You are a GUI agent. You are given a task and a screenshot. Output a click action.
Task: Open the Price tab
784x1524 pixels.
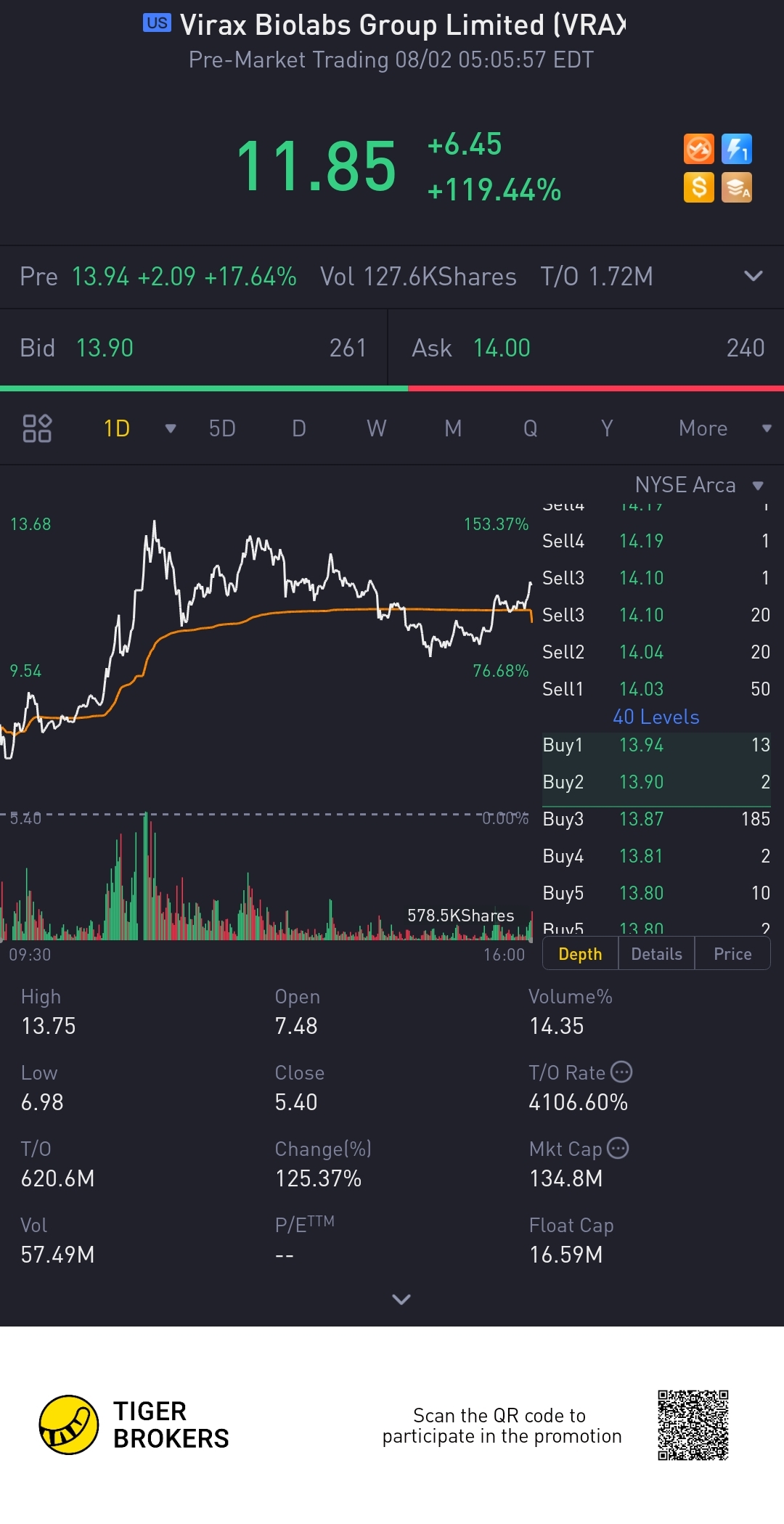coord(732,954)
